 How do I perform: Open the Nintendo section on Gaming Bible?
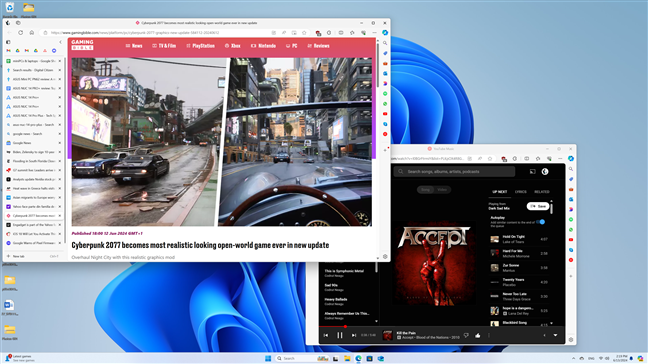(263, 46)
